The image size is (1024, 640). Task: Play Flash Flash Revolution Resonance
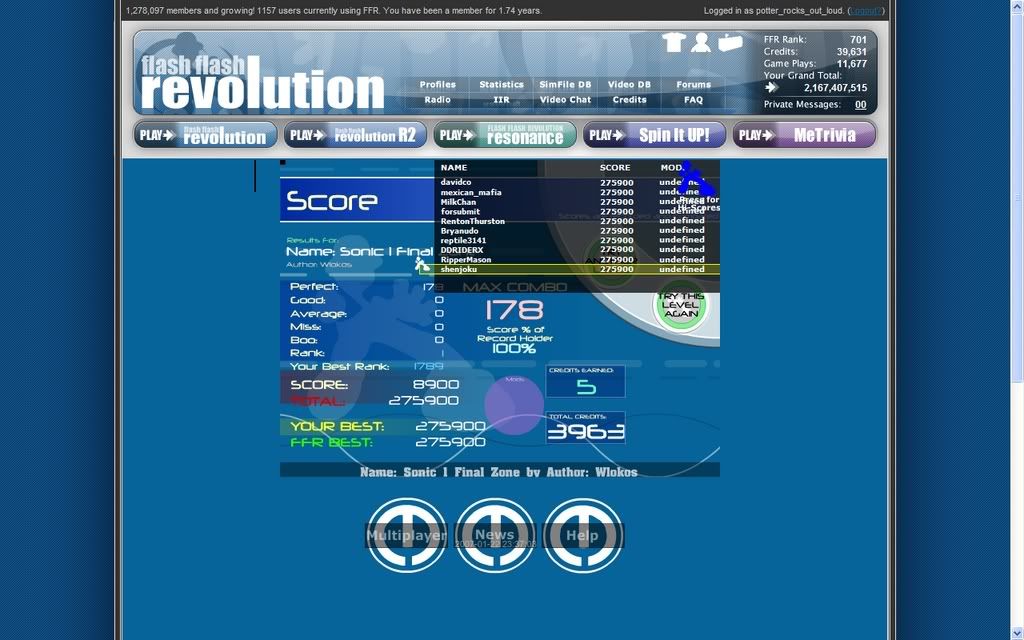coord(505,135)
